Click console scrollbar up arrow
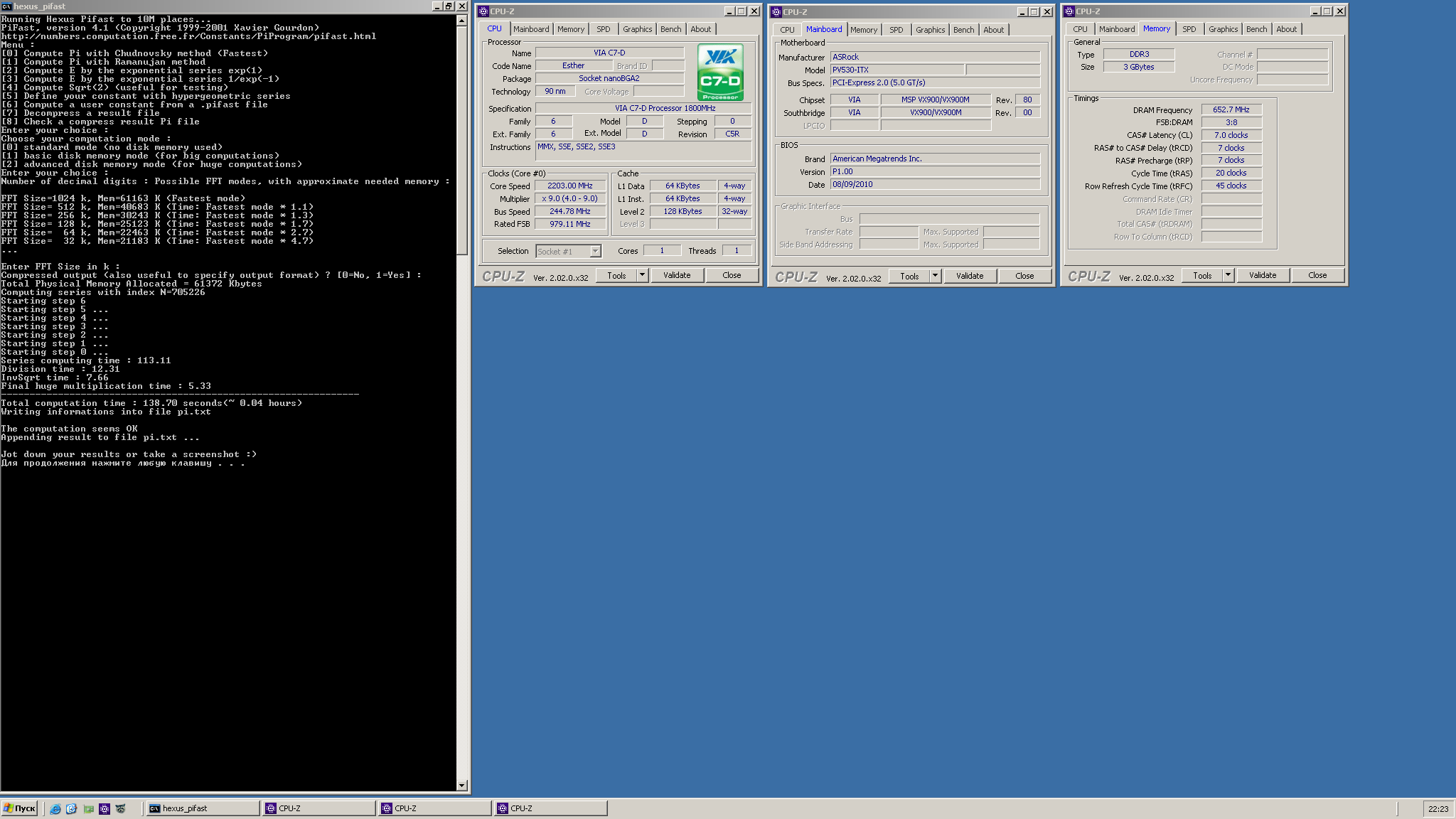Screen dimensions: 1456x819 [462, 21]
